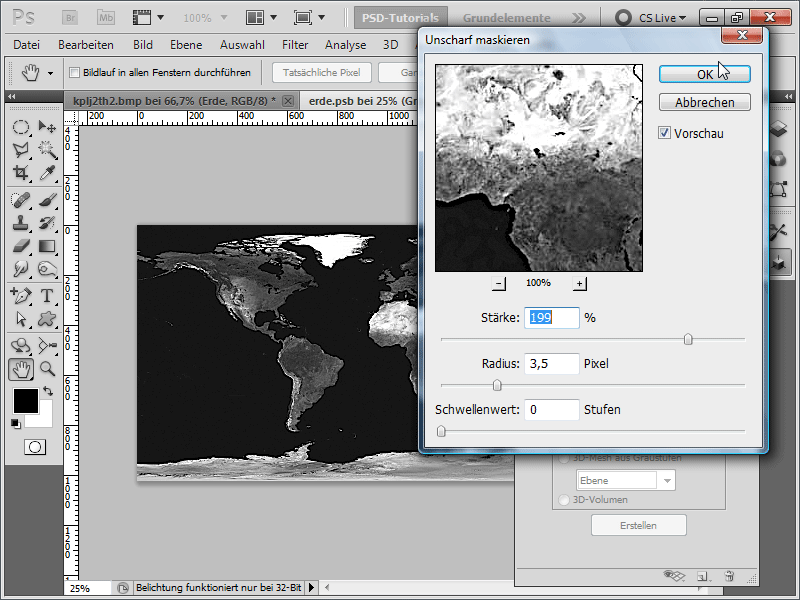800x600 pixels.
Task: Open the Ebene combo box
Action: [x=626, y=481]
